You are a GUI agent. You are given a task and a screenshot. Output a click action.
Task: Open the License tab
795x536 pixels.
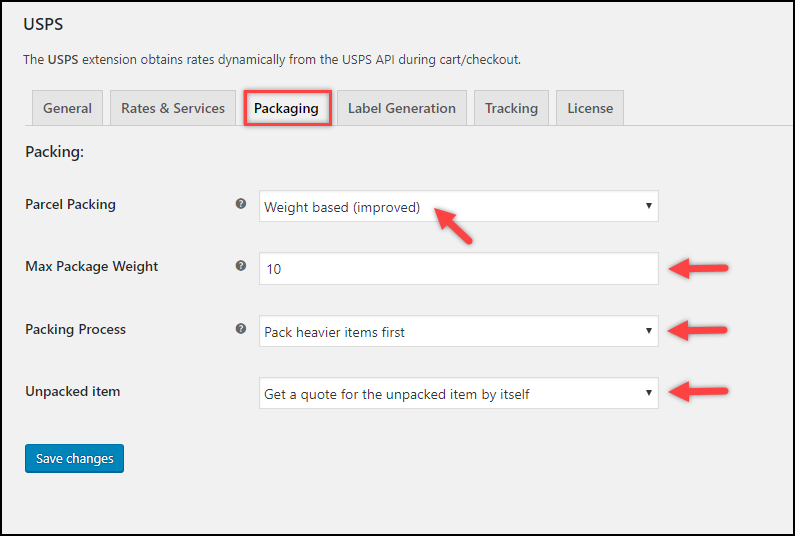pos(590,108)
